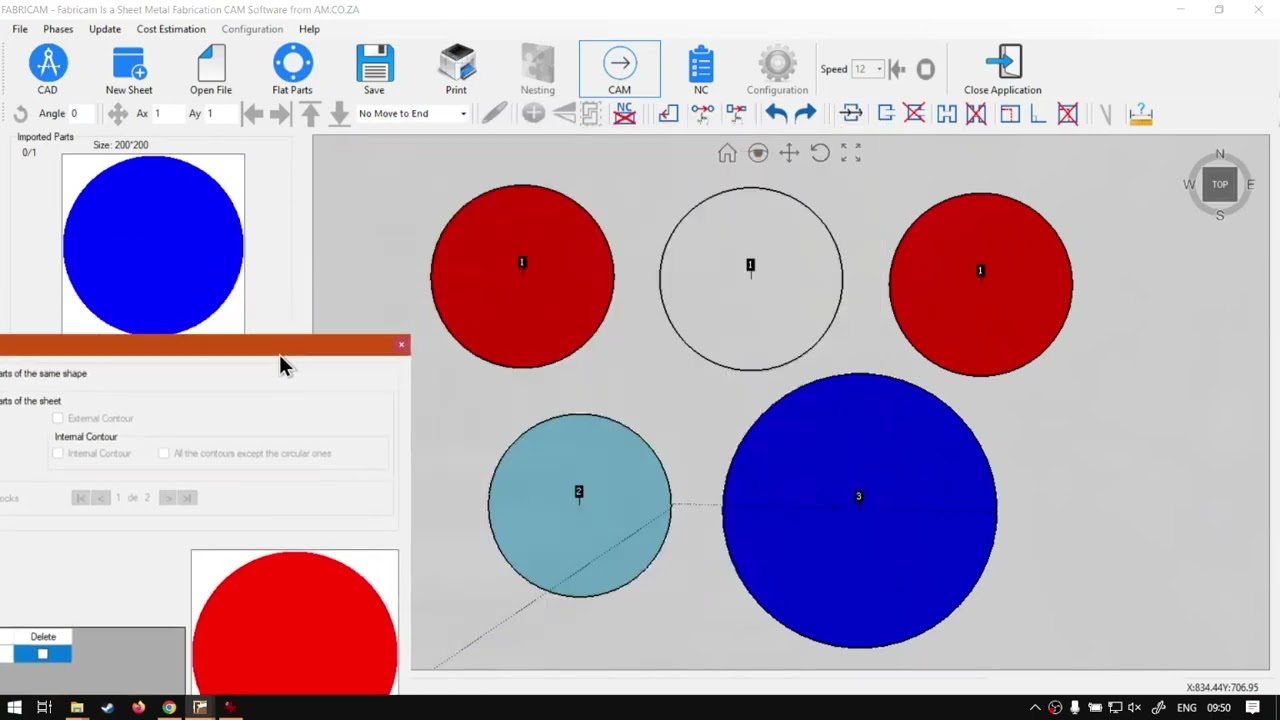Click the taskbar clock showing 09:50
Viewport: 1280px width, 720px height.
point(1219,708)
